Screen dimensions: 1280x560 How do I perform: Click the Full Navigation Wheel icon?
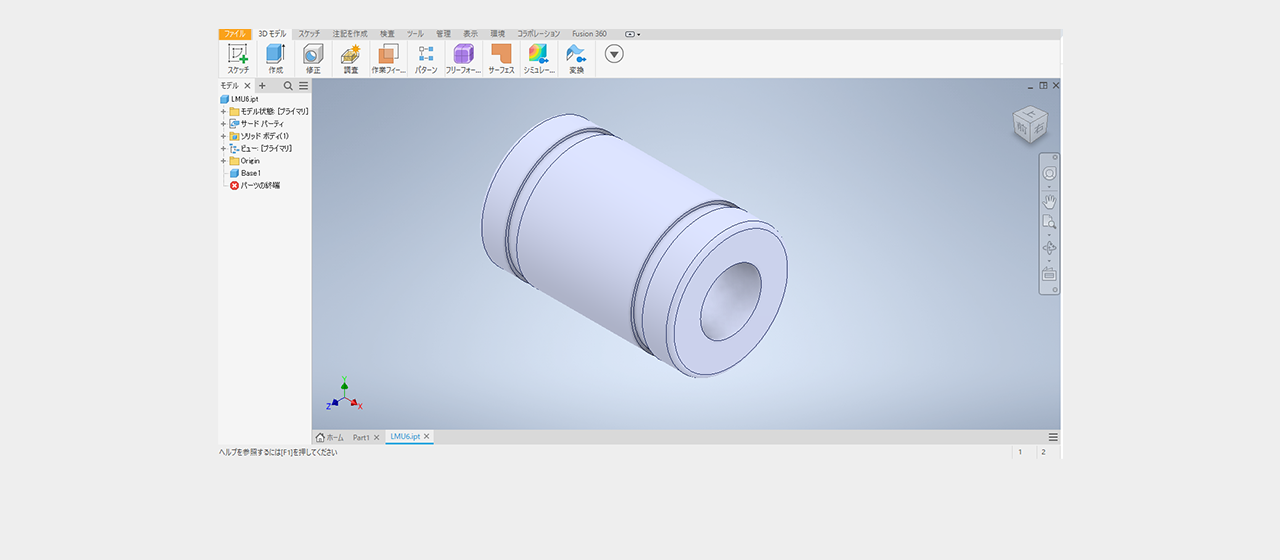click(x=1049, y=173)
